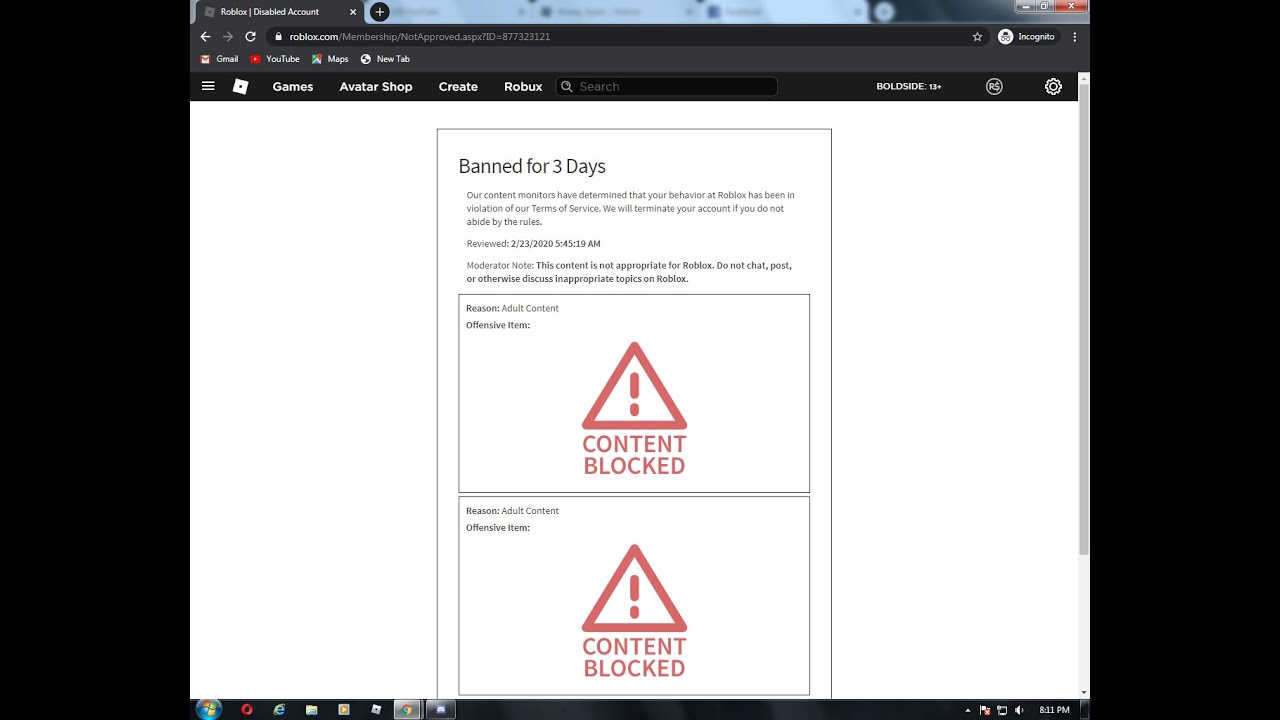This screenshot has width=1280, height=720.
Task: Click the "Banned for 3 Days" heading
Action: [x=532, y=167]
